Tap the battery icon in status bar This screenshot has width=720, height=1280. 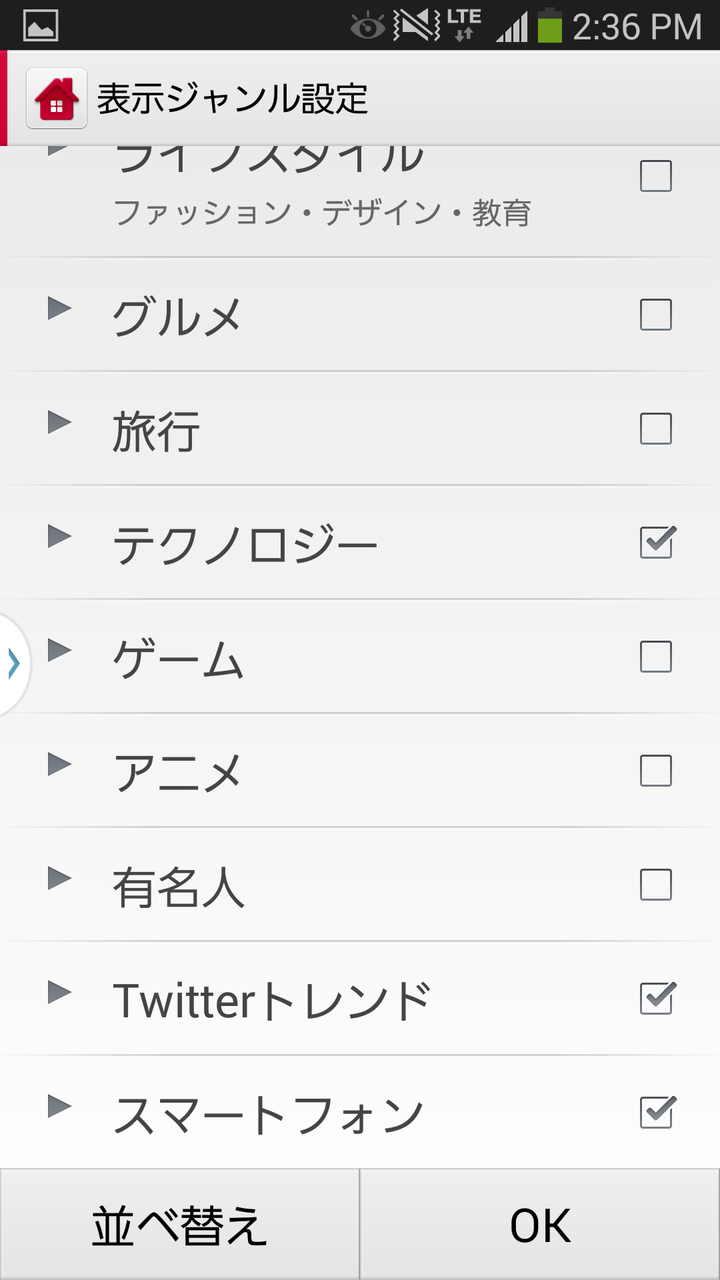[549, 25]
